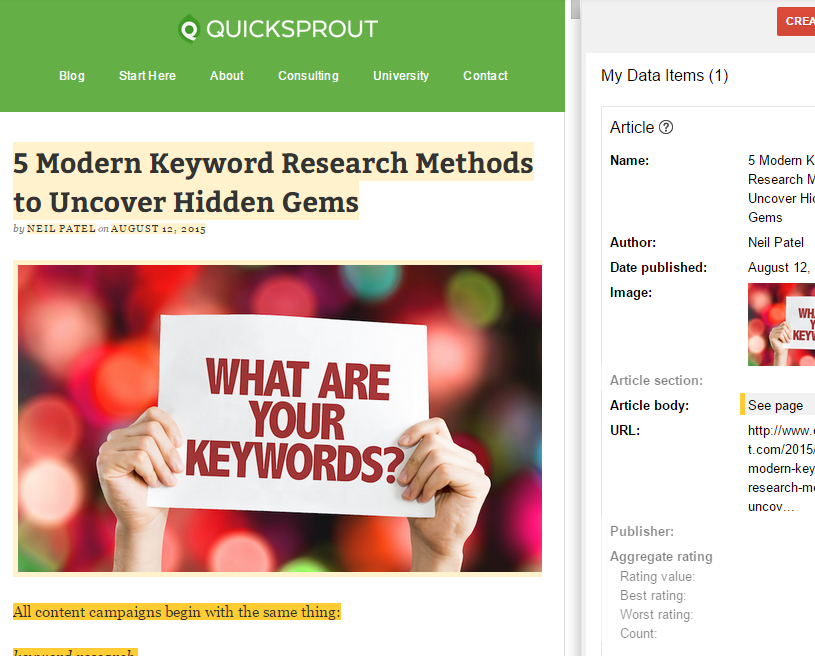This screenshot has height=656, width=815.
Task: Open the Blog menu item
Action: [x=72, y=76]
